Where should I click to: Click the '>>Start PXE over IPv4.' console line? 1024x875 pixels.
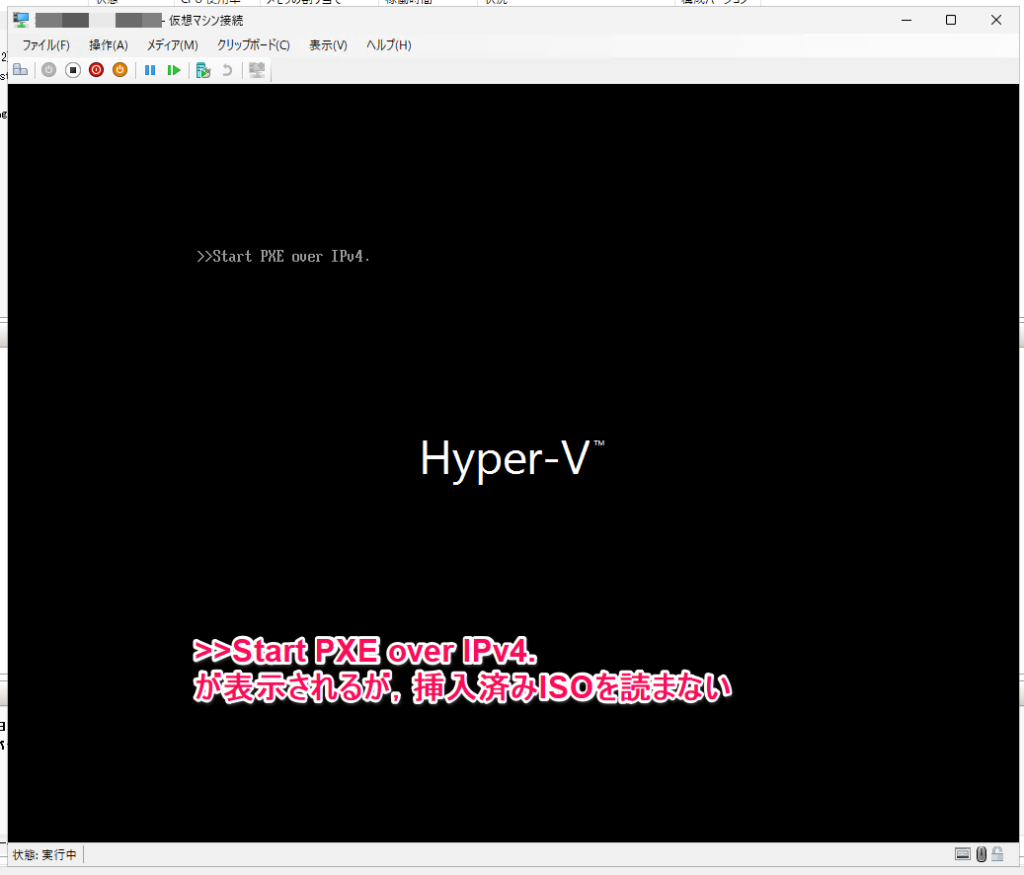click(283, 257)
